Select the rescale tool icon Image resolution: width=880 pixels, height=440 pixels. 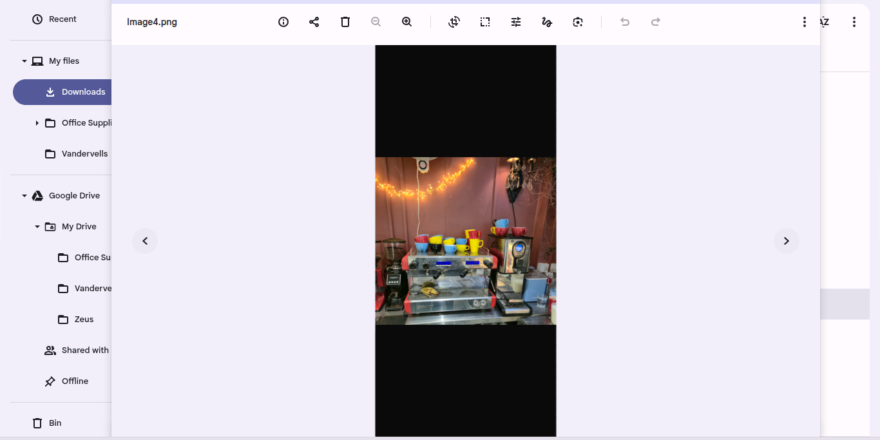click(x=485, y=22)
